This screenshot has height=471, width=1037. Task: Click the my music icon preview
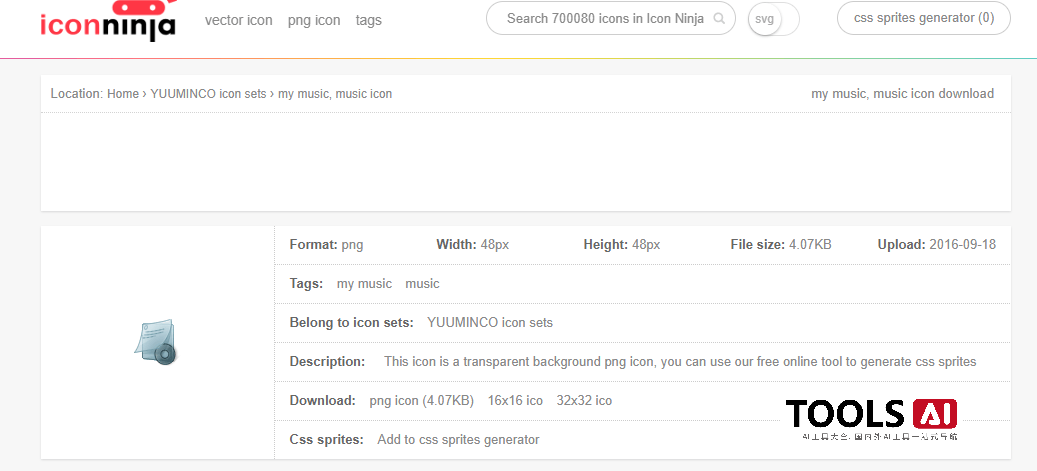(155, 342)
